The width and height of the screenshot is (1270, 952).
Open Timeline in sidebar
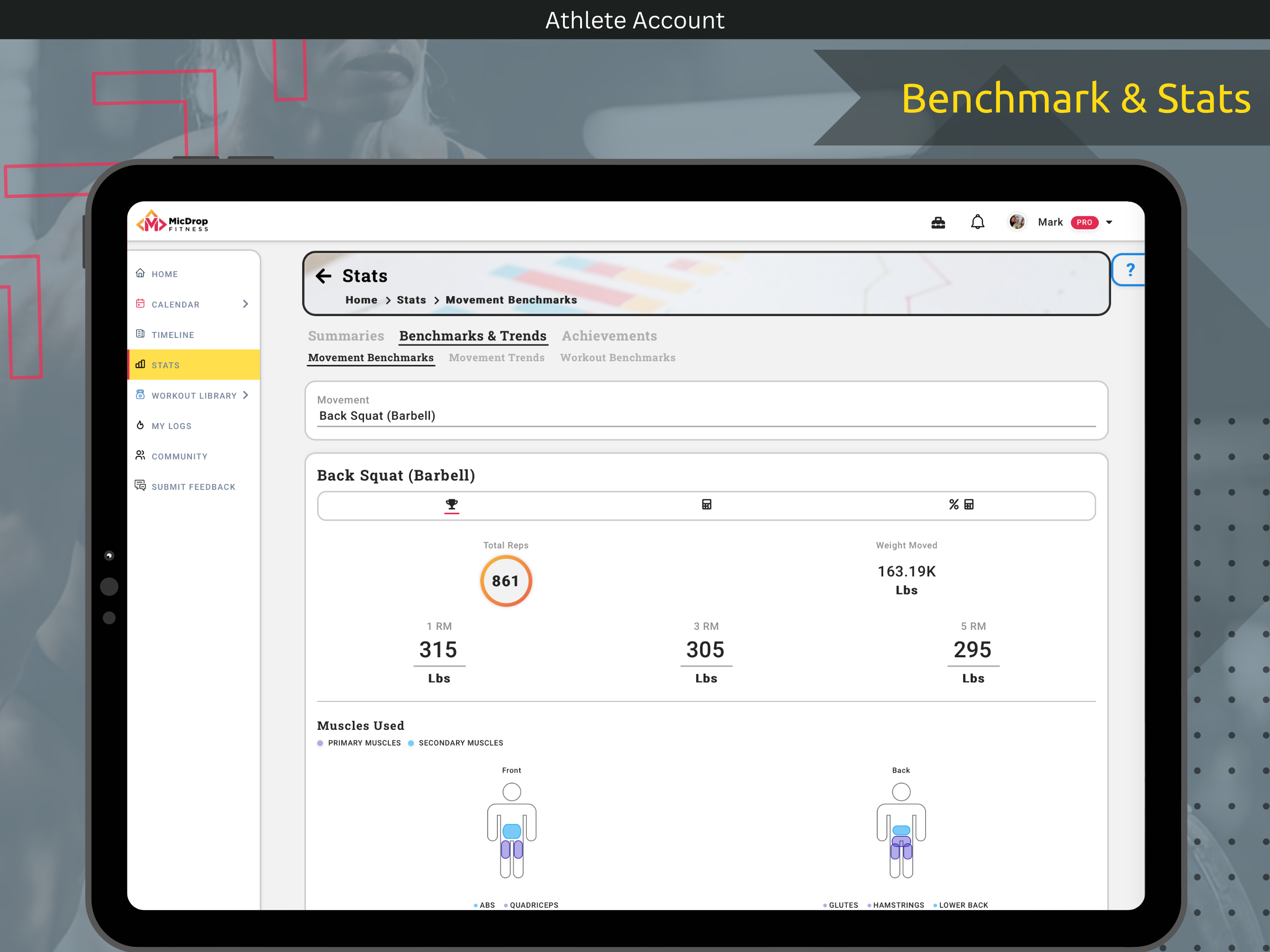coord(193,335)
